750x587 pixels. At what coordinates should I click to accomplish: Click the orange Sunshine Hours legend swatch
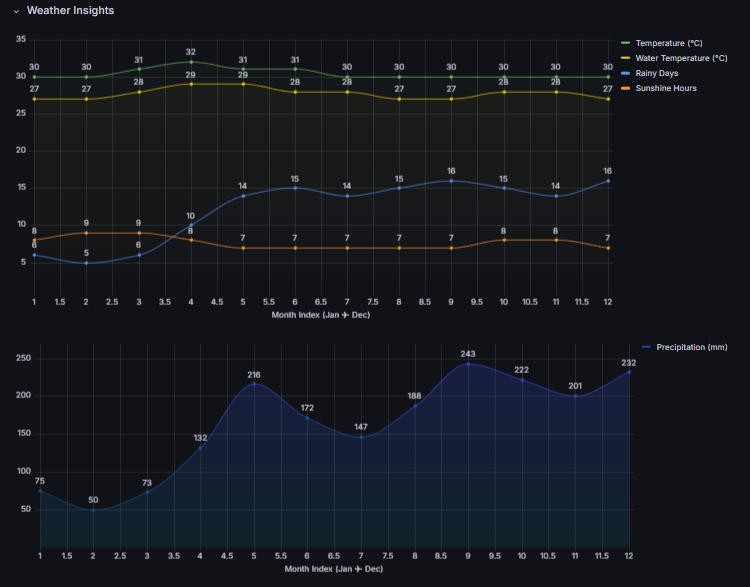(626, 88)
